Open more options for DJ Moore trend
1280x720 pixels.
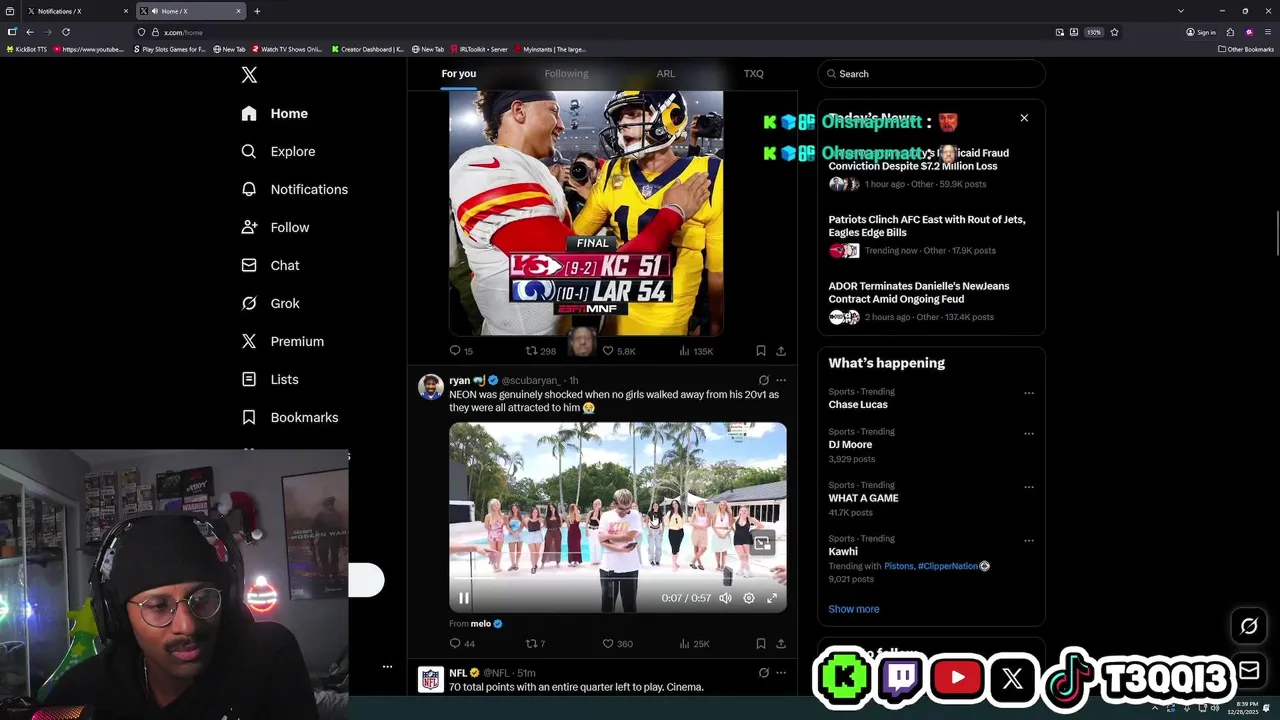tap(1029, 433)
